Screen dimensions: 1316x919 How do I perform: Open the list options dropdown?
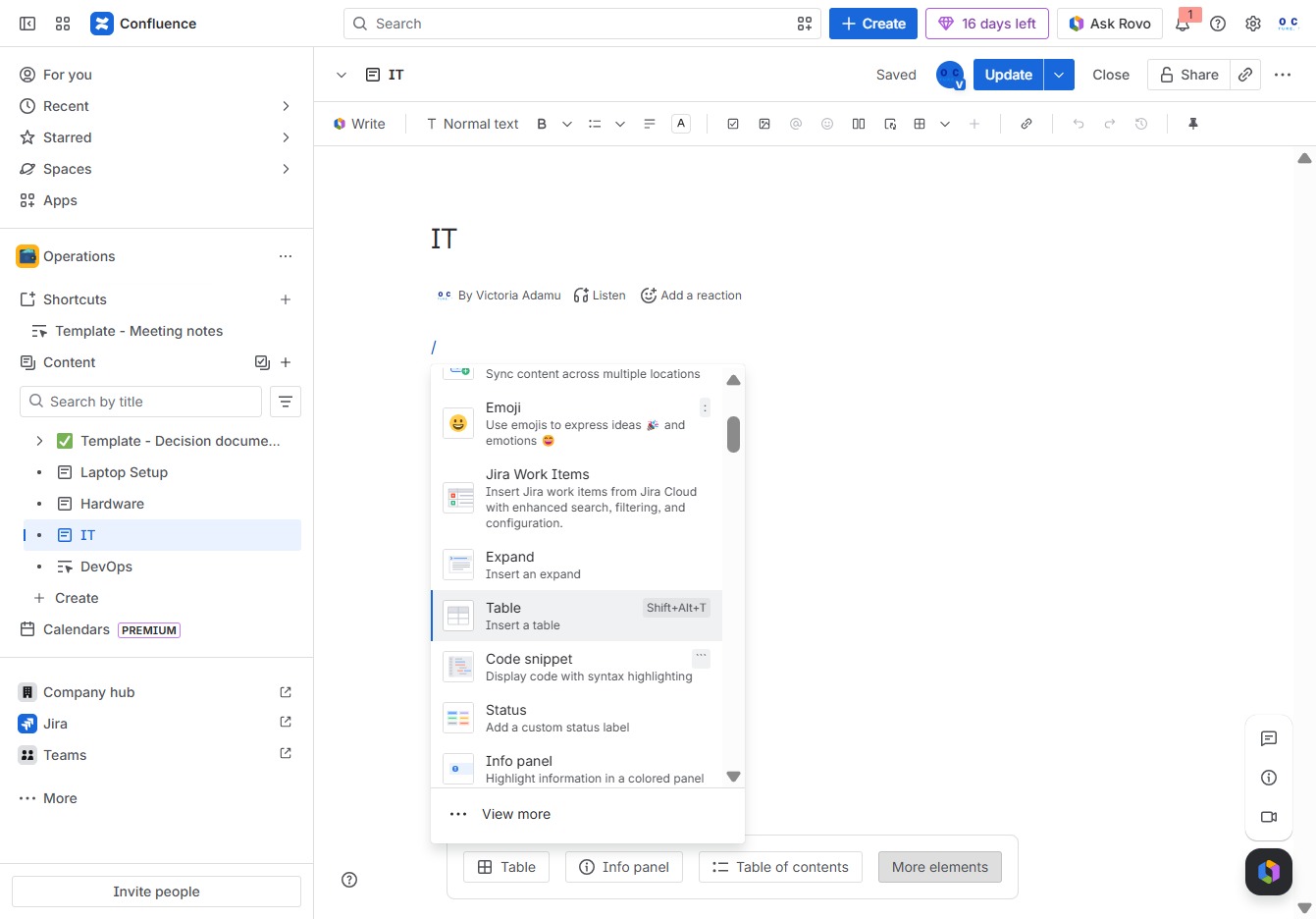pyautogui.click(x=620, y=124)
